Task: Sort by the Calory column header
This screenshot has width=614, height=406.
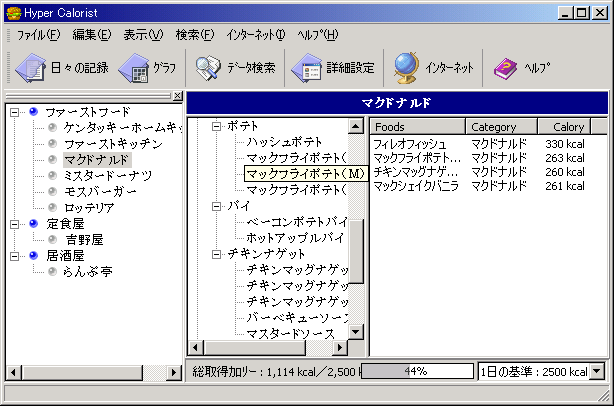Action: pos(564,127)
